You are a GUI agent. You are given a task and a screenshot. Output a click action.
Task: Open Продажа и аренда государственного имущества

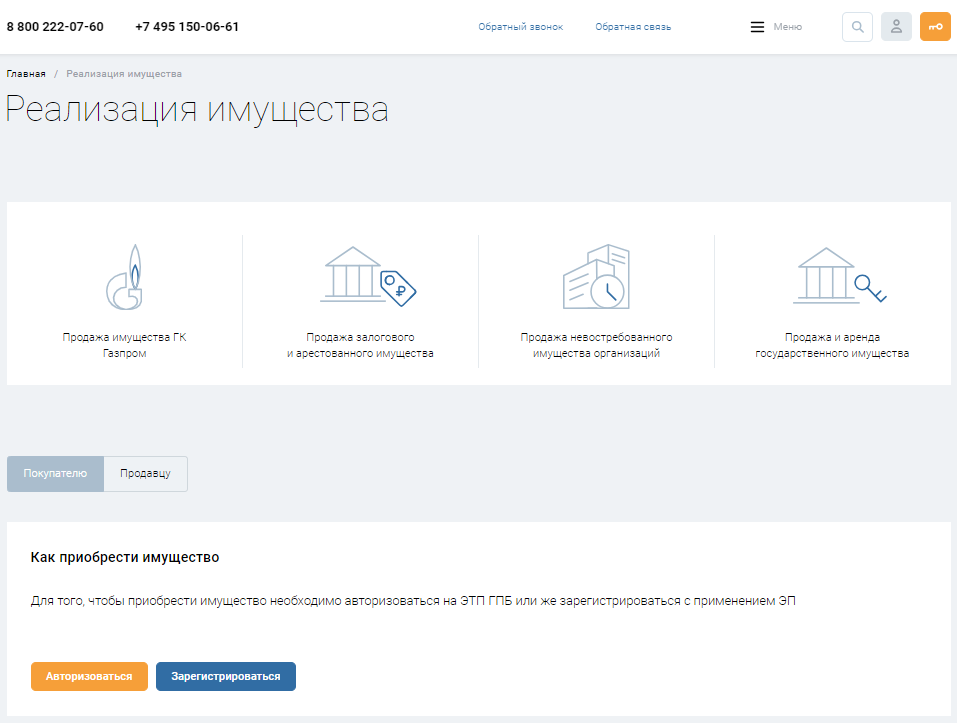click(x=832, y=345)
